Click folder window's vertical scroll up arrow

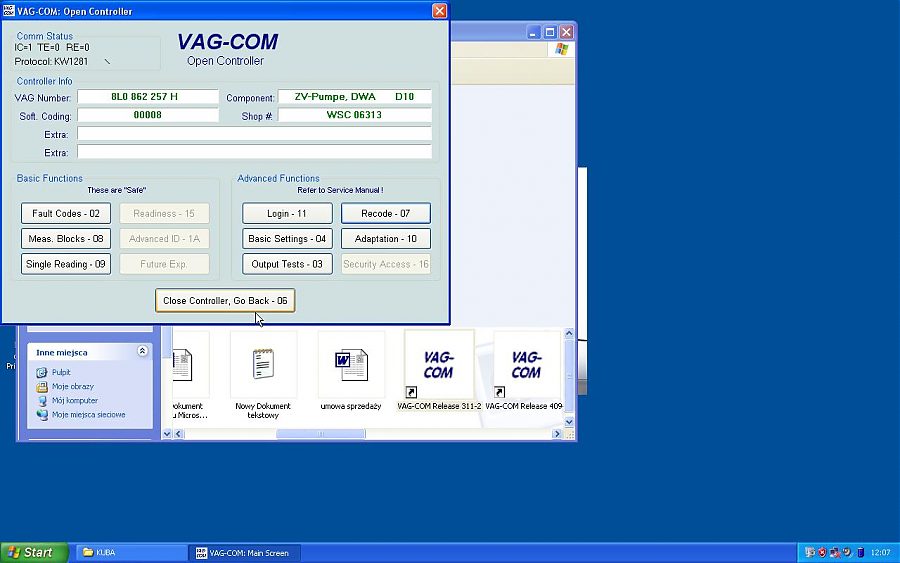[569, 333]
